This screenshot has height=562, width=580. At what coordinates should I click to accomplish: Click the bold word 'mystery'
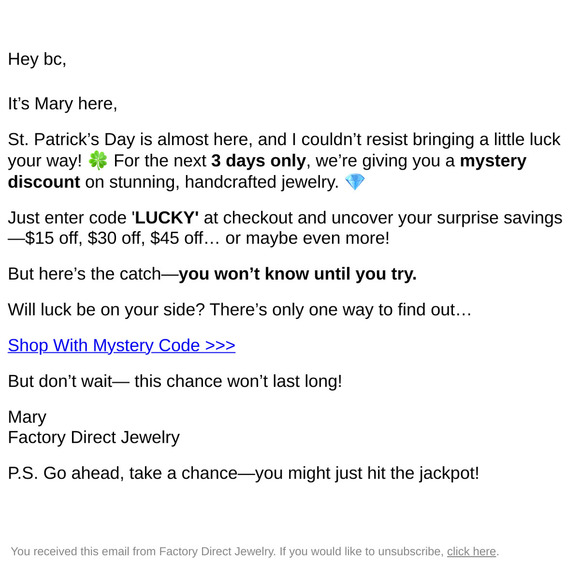pos(493,161)
